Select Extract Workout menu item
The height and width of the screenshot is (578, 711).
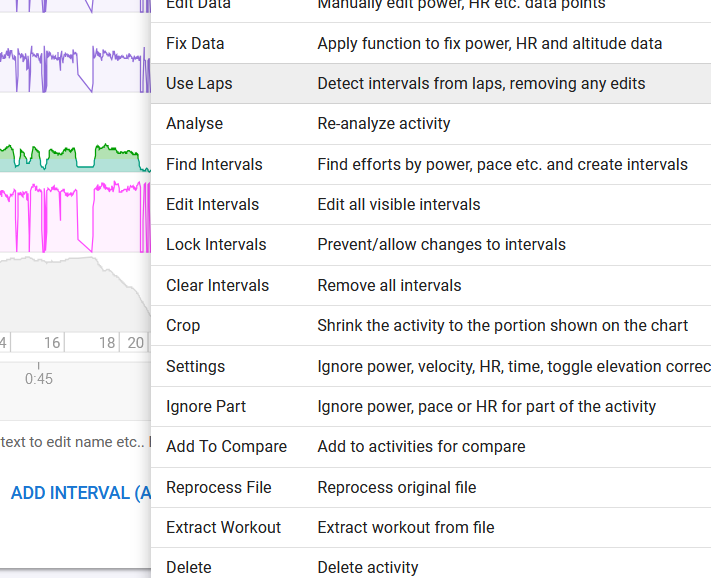pos(223,528)
